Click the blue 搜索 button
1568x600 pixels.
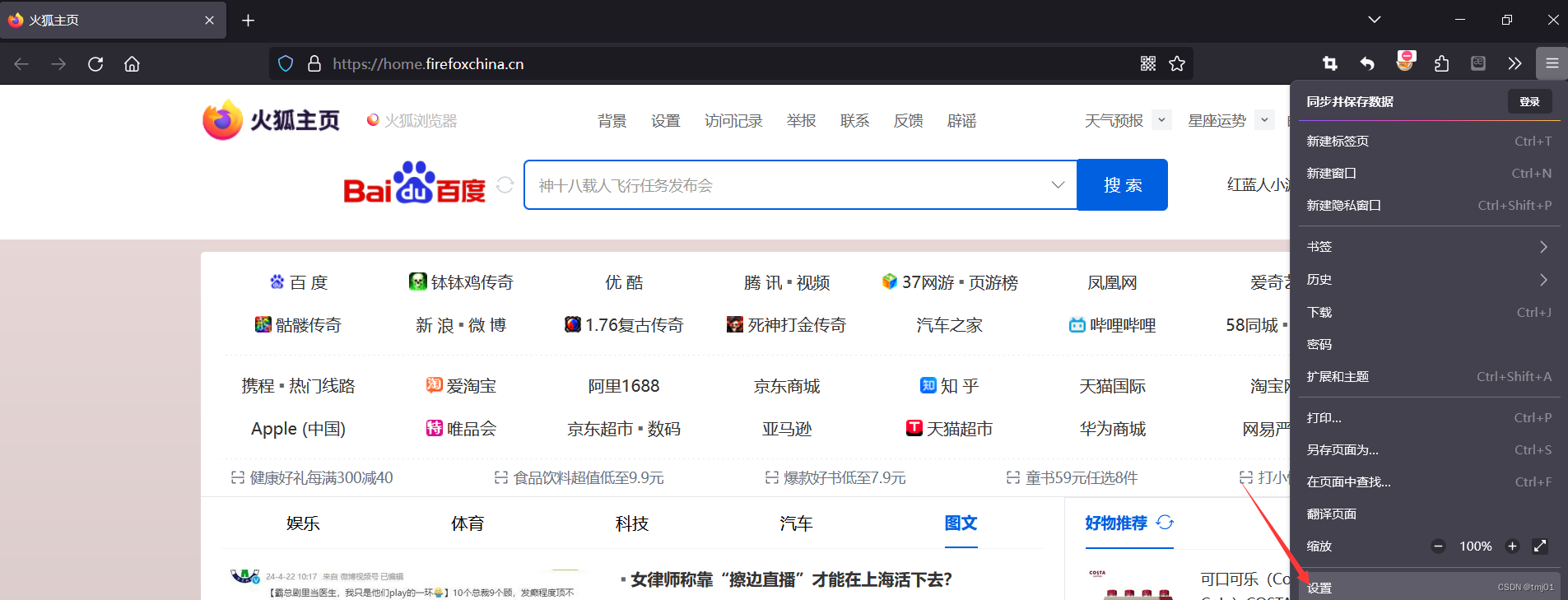(x=1123, y=184)
